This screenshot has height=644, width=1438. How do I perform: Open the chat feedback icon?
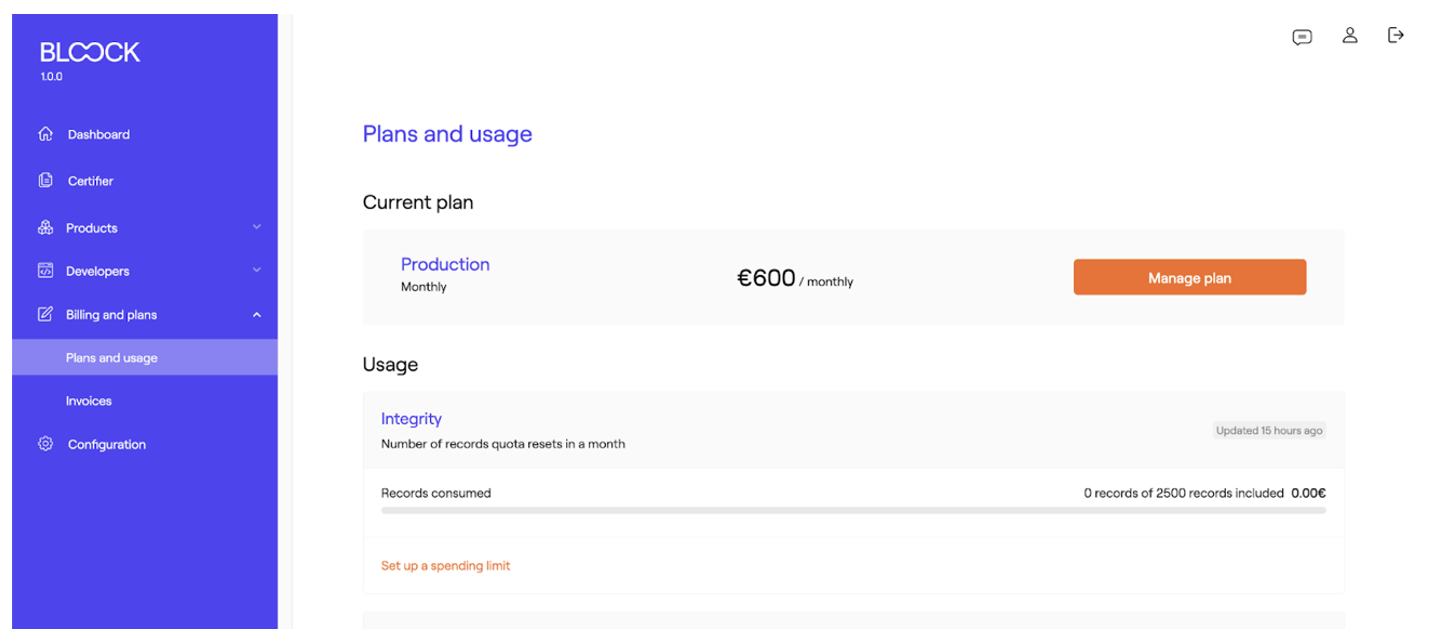(1302, 37)
